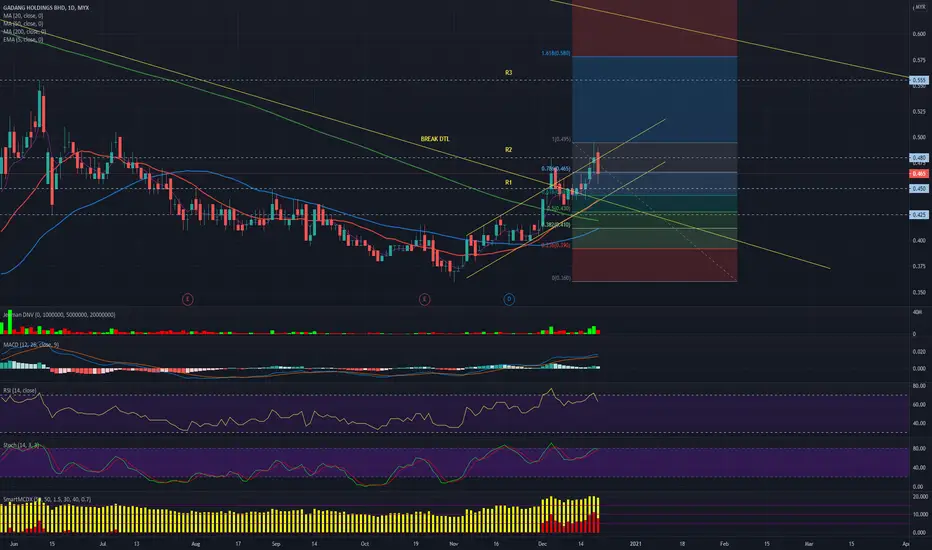Click the 0.450 horizontal line price tag

(x=919, y=188)
